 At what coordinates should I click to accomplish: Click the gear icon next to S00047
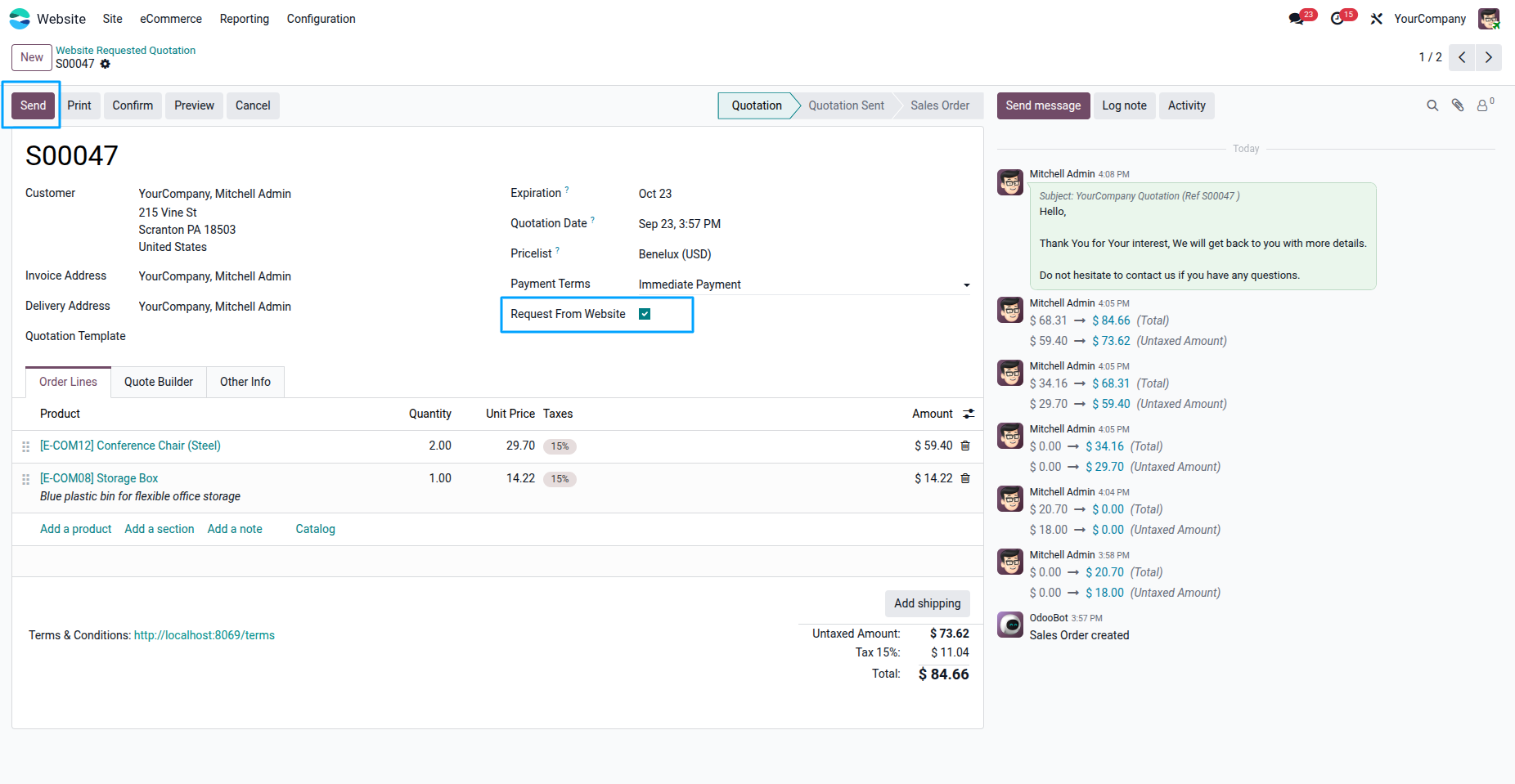tap(106, 64)
